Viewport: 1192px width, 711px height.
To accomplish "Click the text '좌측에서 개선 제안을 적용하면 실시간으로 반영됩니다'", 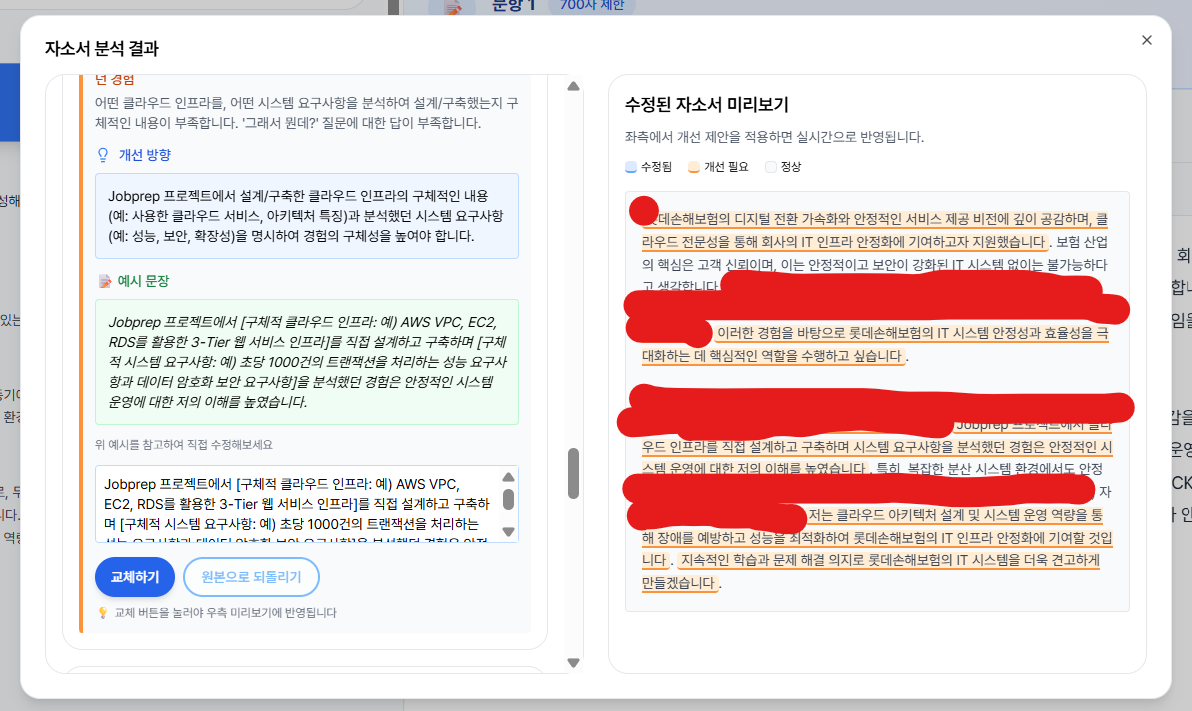I will (x=775, y=137).
